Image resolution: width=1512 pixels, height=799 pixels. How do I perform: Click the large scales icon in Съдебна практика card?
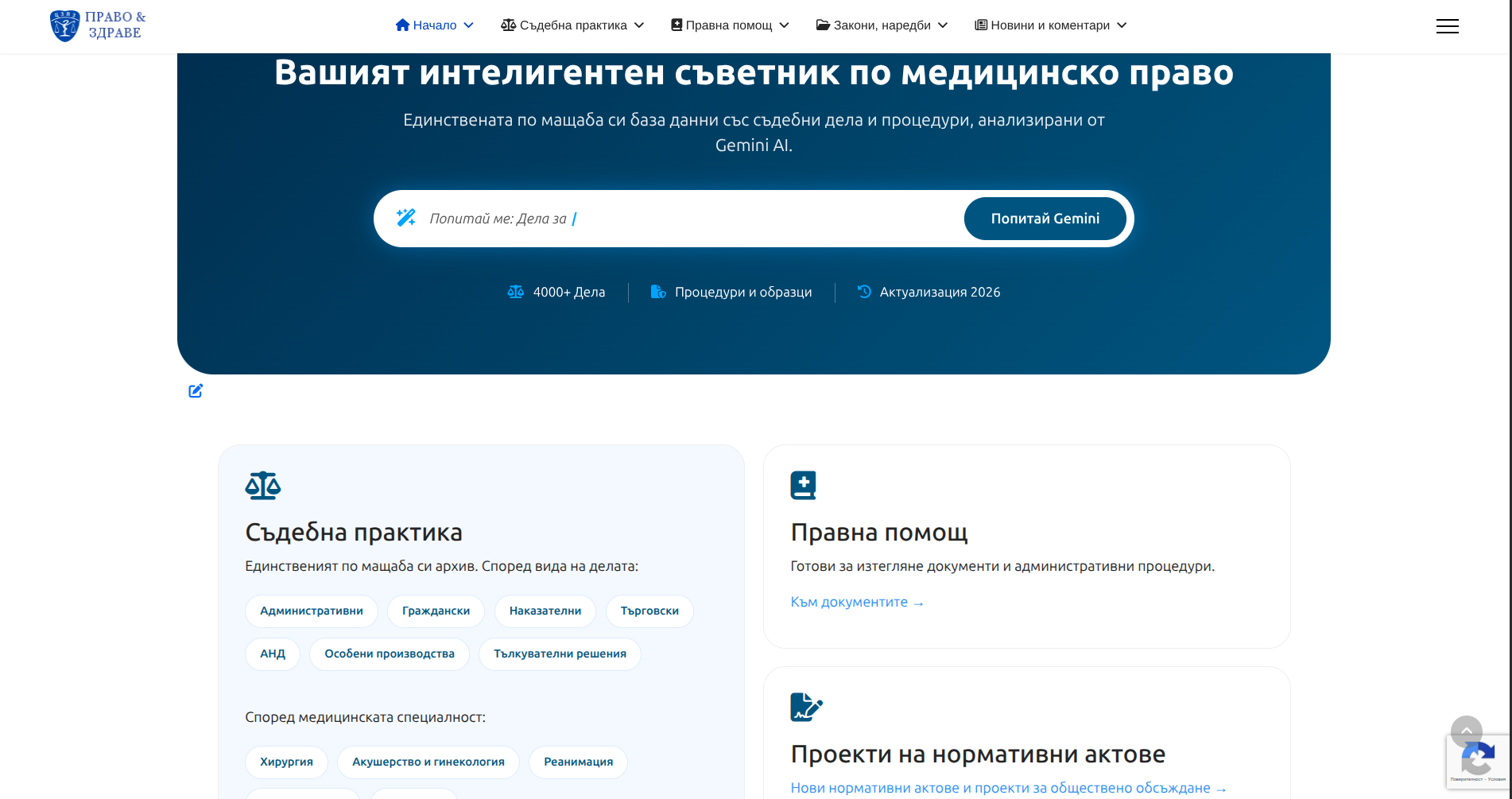(x=263, y=485)
